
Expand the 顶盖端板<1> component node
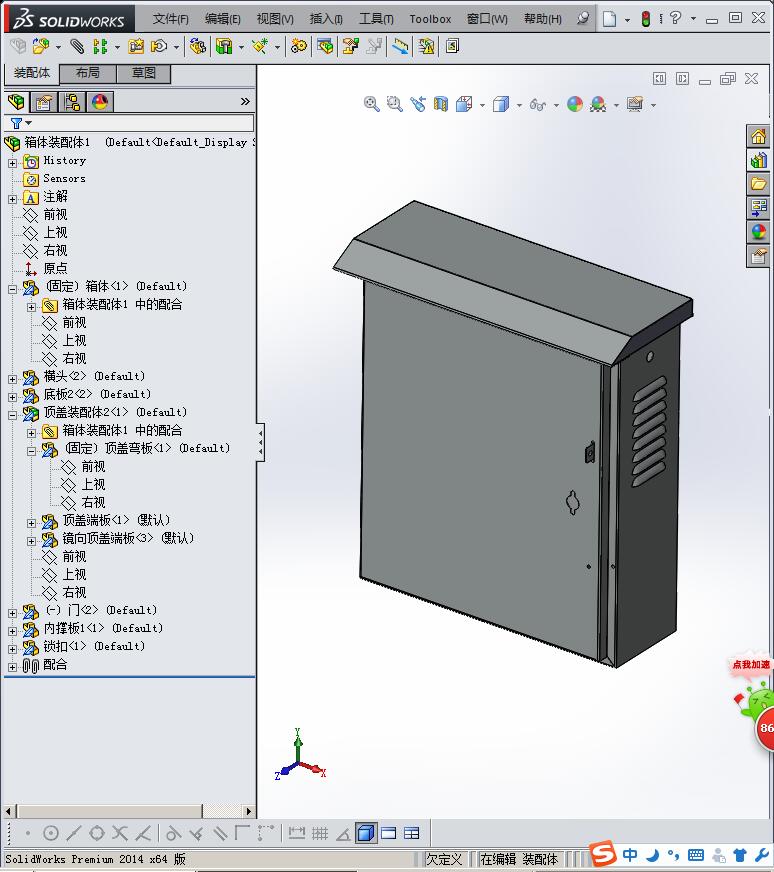pos(31,523)
